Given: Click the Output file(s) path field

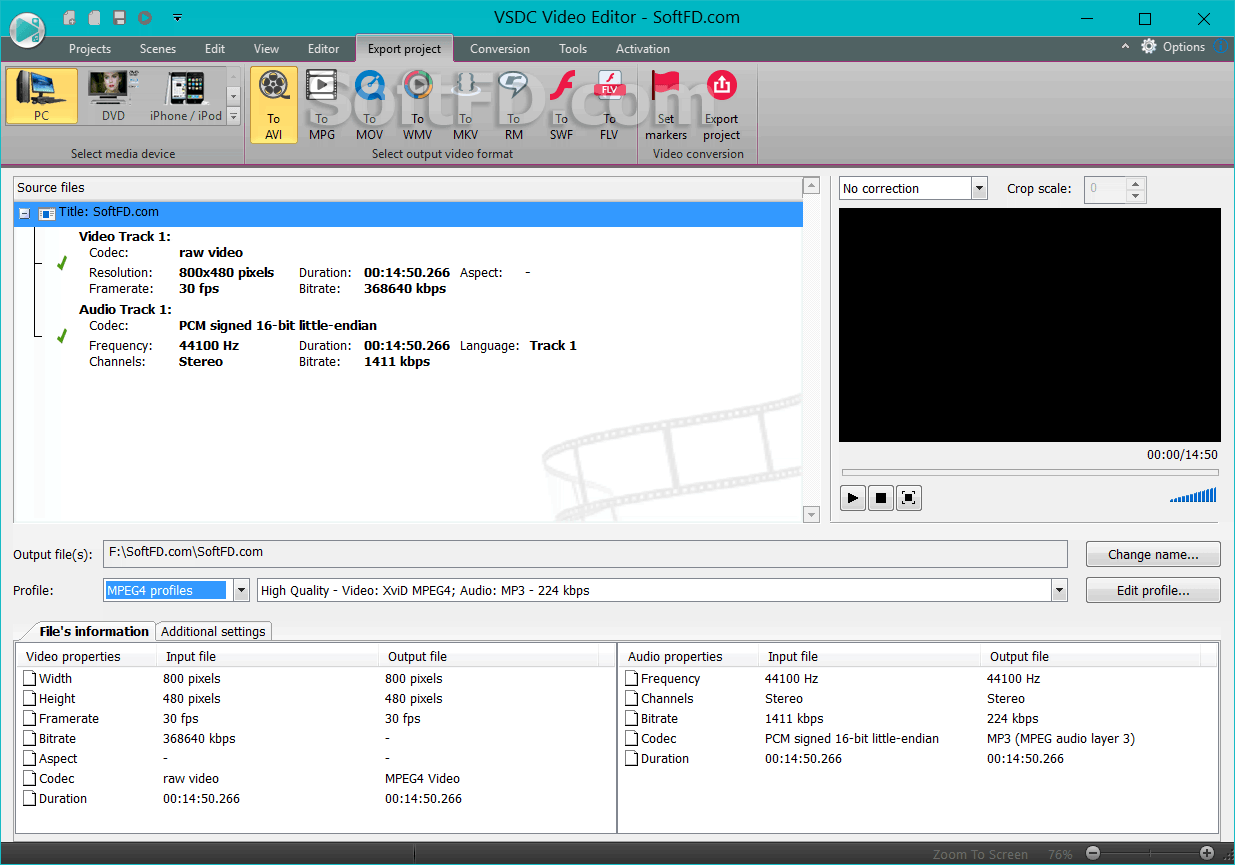Looking at the screenshot, I should pos(585,552).
